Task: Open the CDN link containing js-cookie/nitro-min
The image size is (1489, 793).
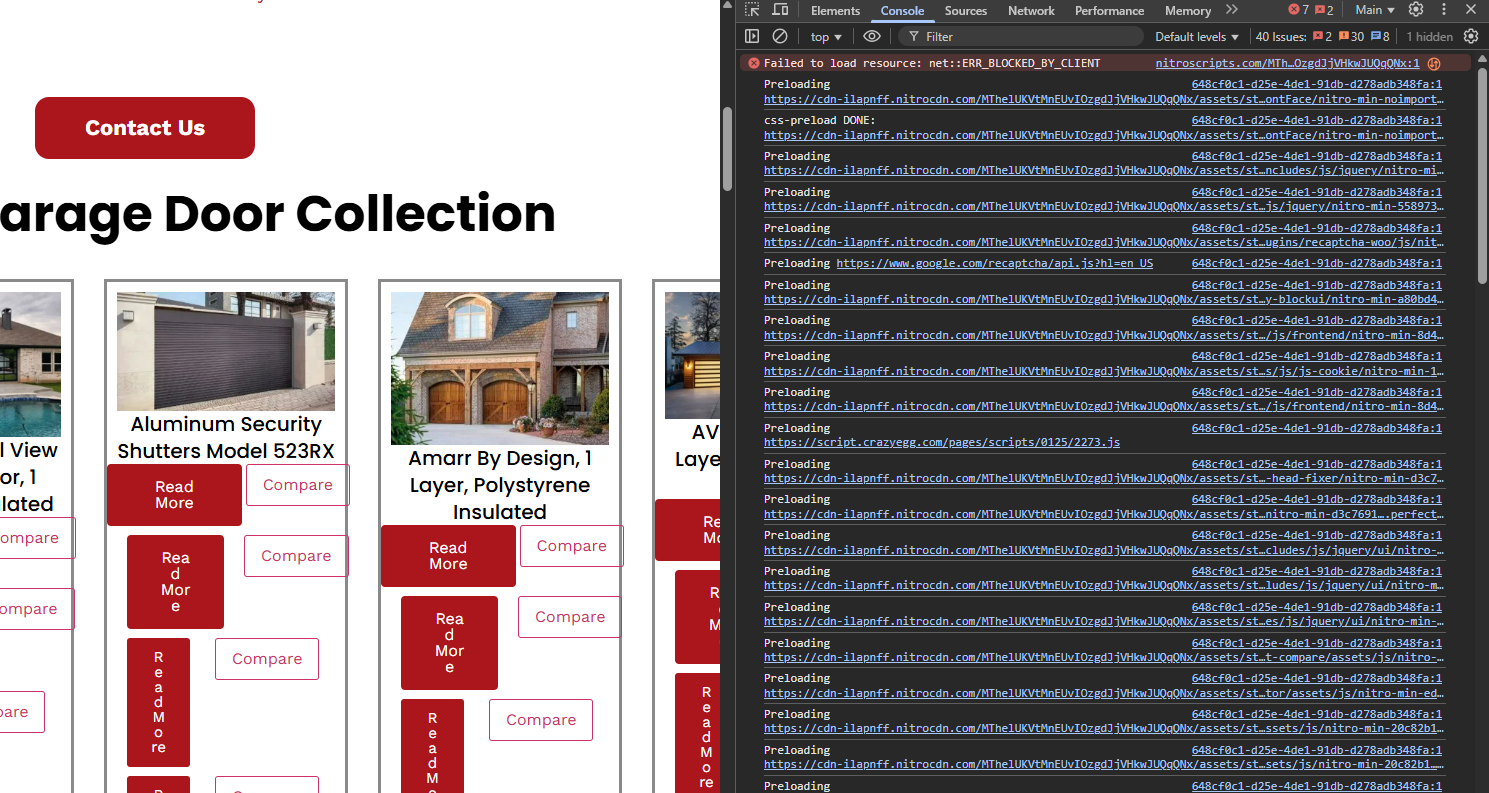Action: tap(1104, 371)
